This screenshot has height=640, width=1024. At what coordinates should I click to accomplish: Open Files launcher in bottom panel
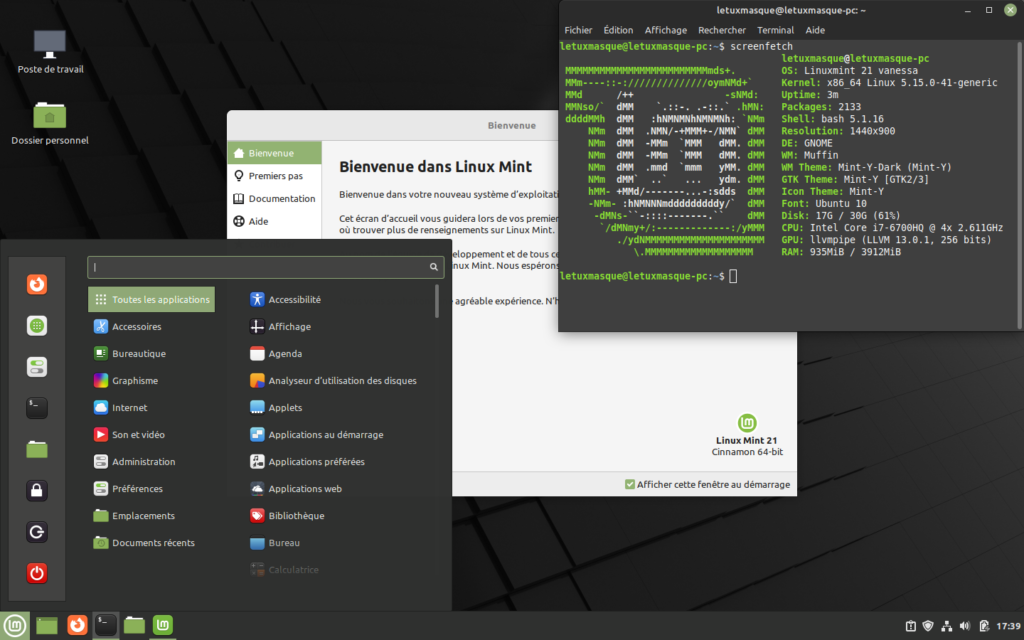tap(135, 626)
